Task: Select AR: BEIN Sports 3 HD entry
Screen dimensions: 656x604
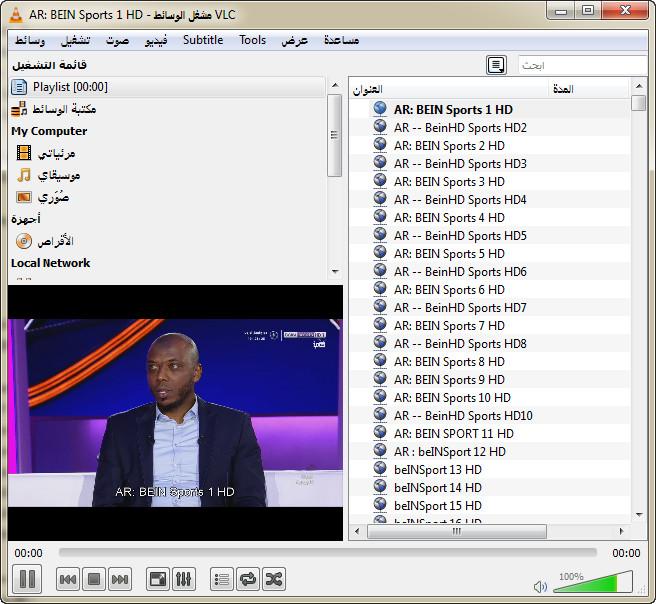Action: coord(449,182)
